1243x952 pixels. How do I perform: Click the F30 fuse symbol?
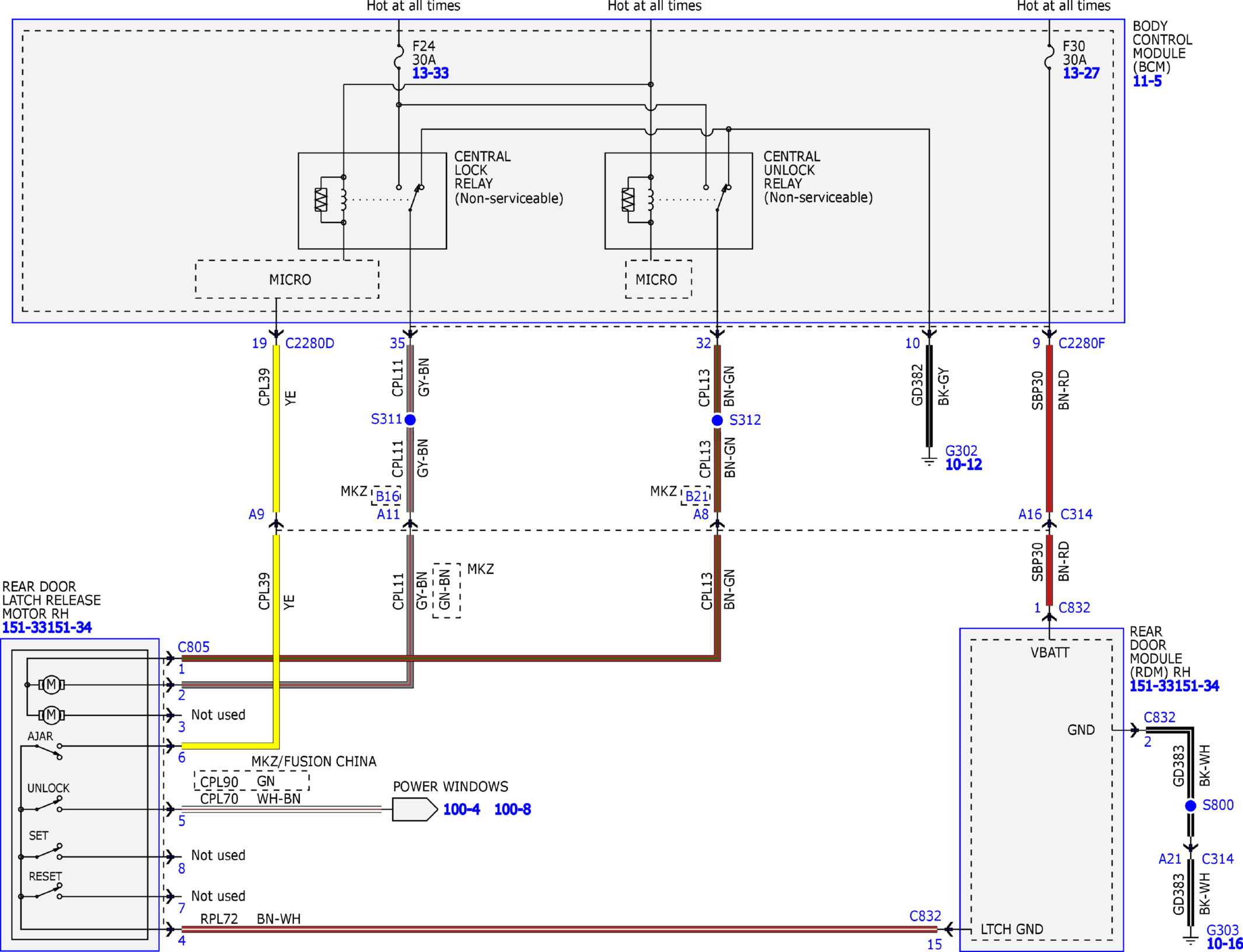point(1049,57)
